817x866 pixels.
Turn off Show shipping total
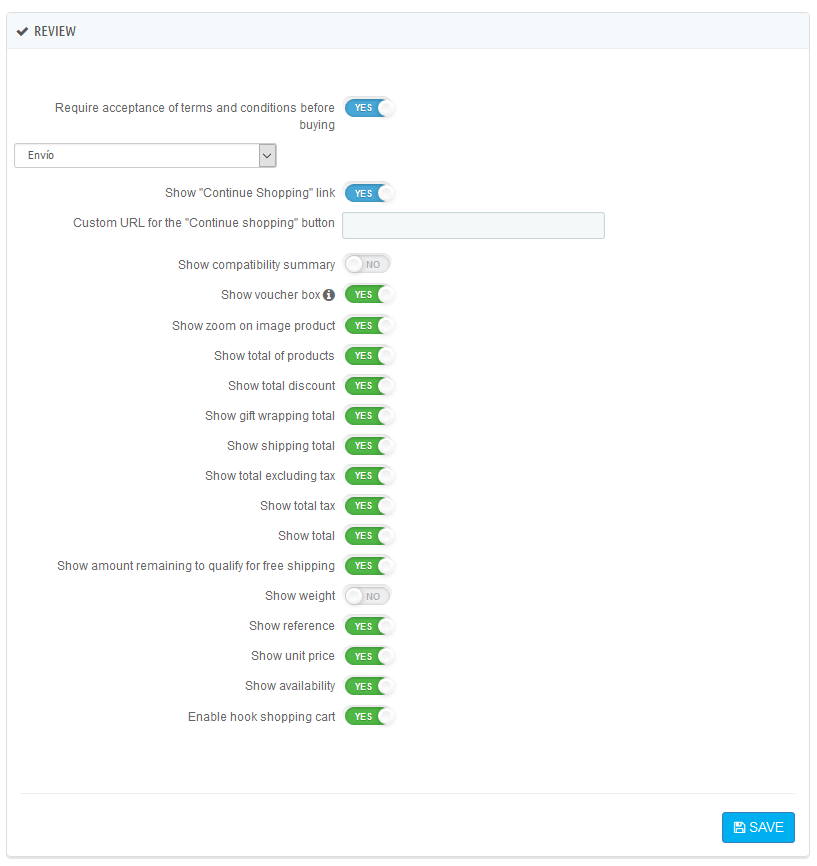click(369, 445)
